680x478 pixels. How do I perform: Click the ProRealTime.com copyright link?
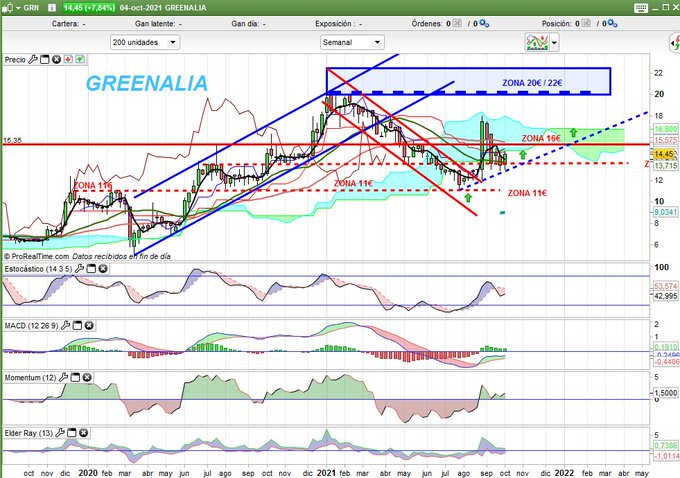pos(36,256)
